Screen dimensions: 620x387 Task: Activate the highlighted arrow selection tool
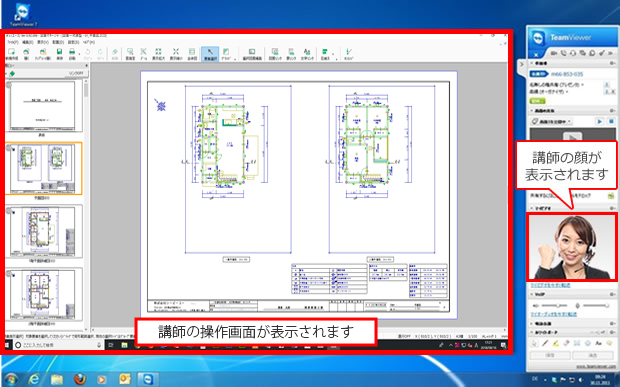[x=210, y=54]
